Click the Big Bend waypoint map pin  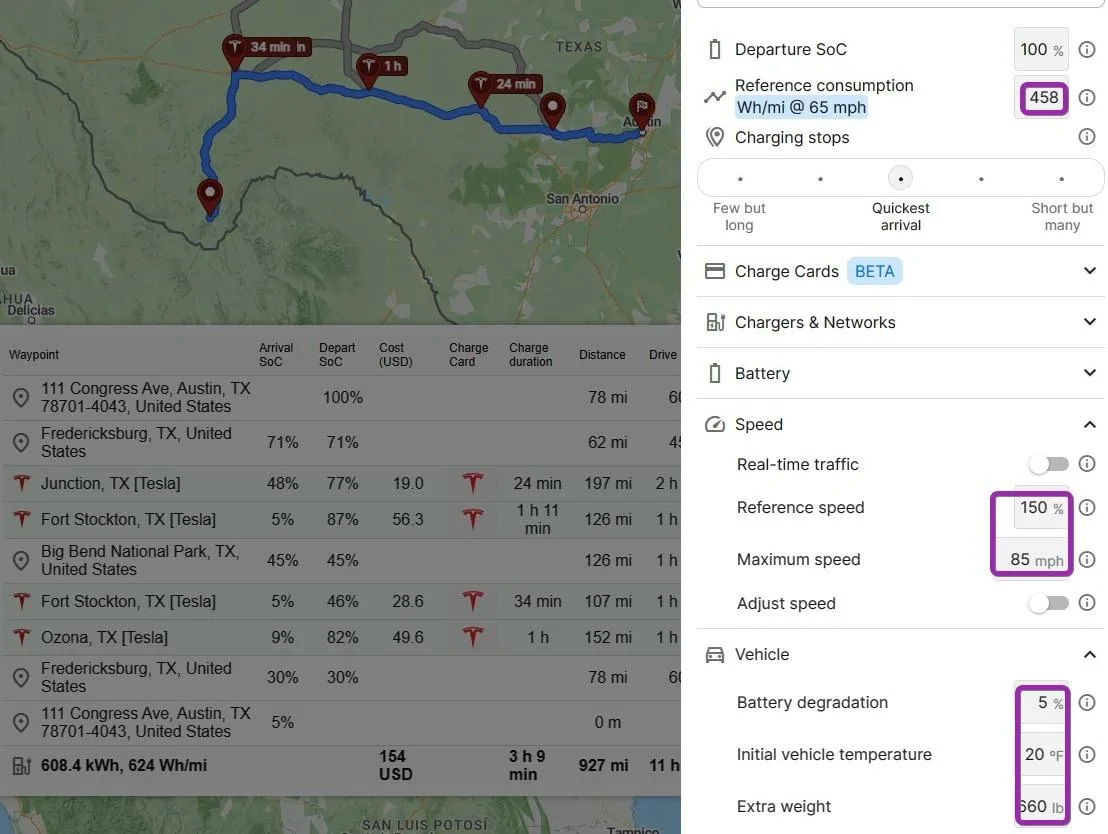pyautogui.click(x=209, y=196)
